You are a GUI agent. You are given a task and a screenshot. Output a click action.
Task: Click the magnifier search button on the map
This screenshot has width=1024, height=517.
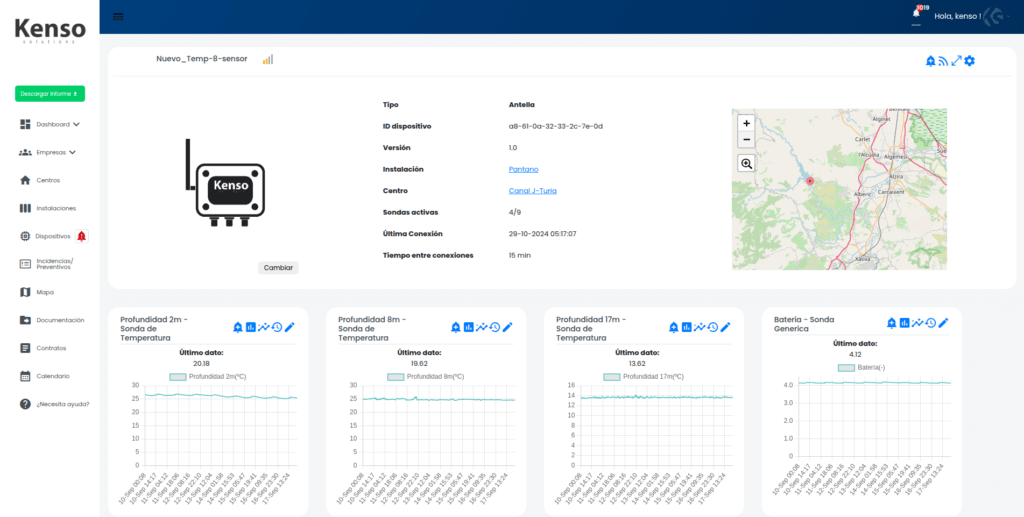[746, 164]
